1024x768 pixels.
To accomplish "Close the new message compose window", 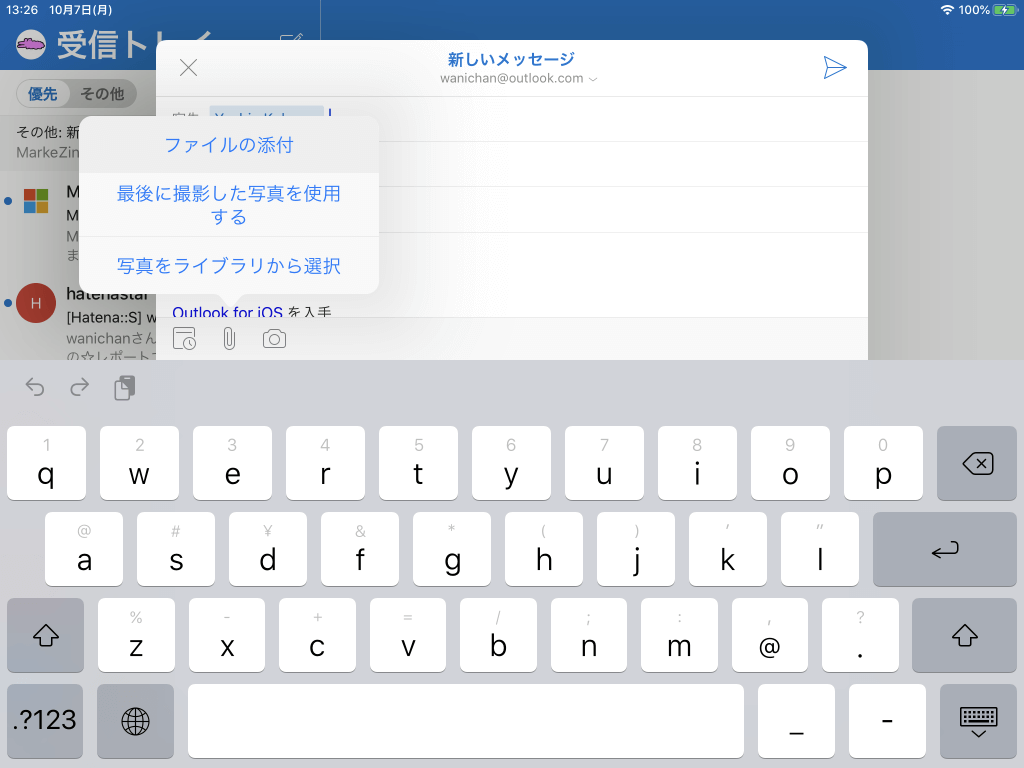I will pyautogui.click(x=188, y=68).
